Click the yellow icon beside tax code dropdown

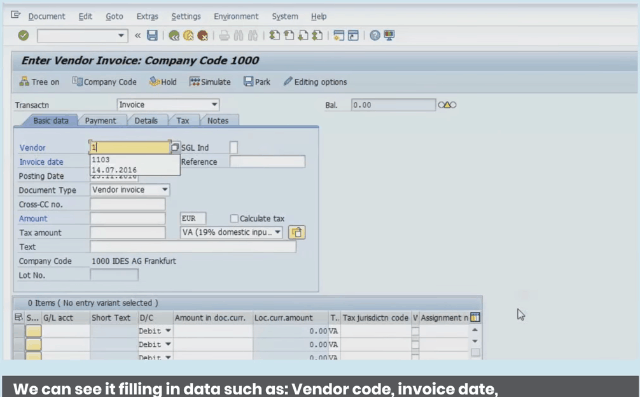point(297,232)
